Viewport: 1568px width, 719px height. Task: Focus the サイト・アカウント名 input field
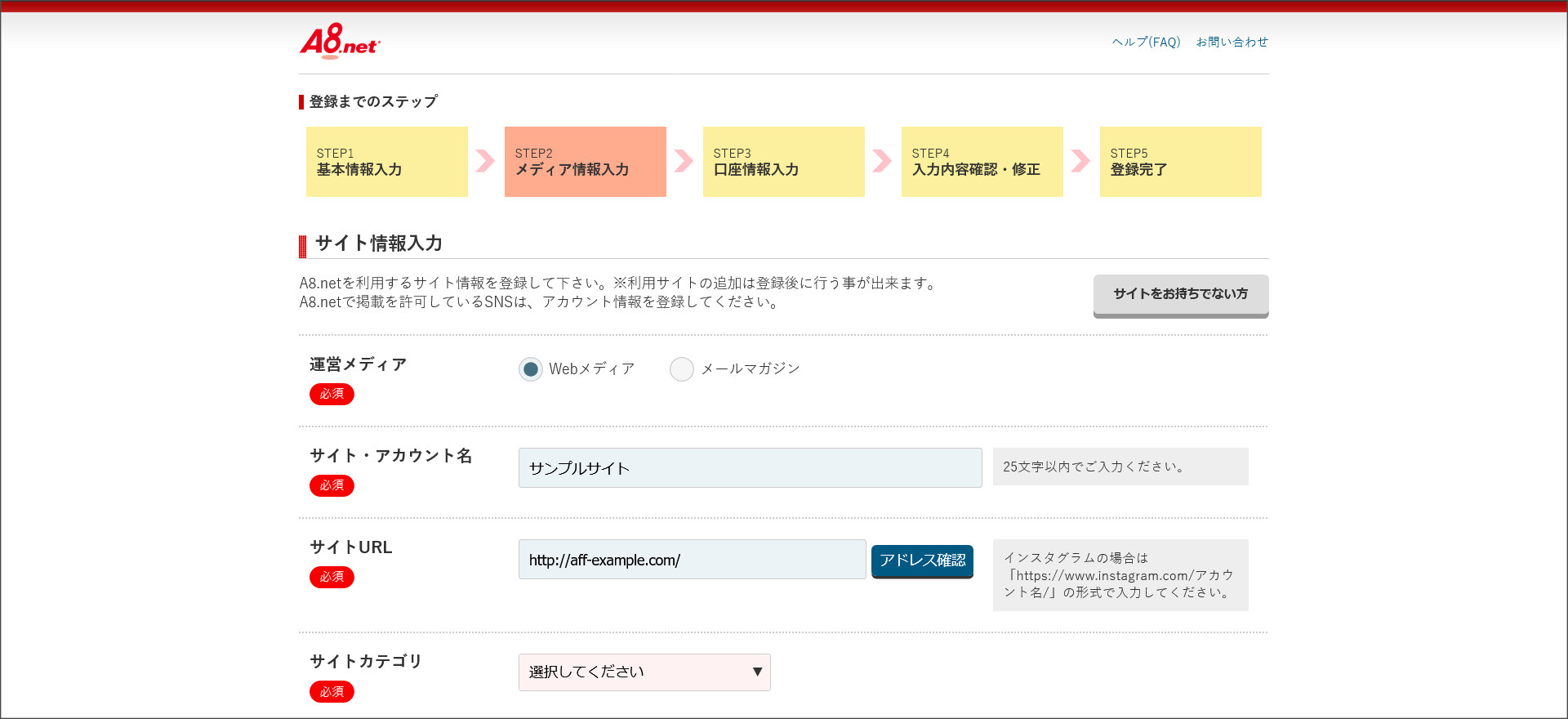coord(750,468)
